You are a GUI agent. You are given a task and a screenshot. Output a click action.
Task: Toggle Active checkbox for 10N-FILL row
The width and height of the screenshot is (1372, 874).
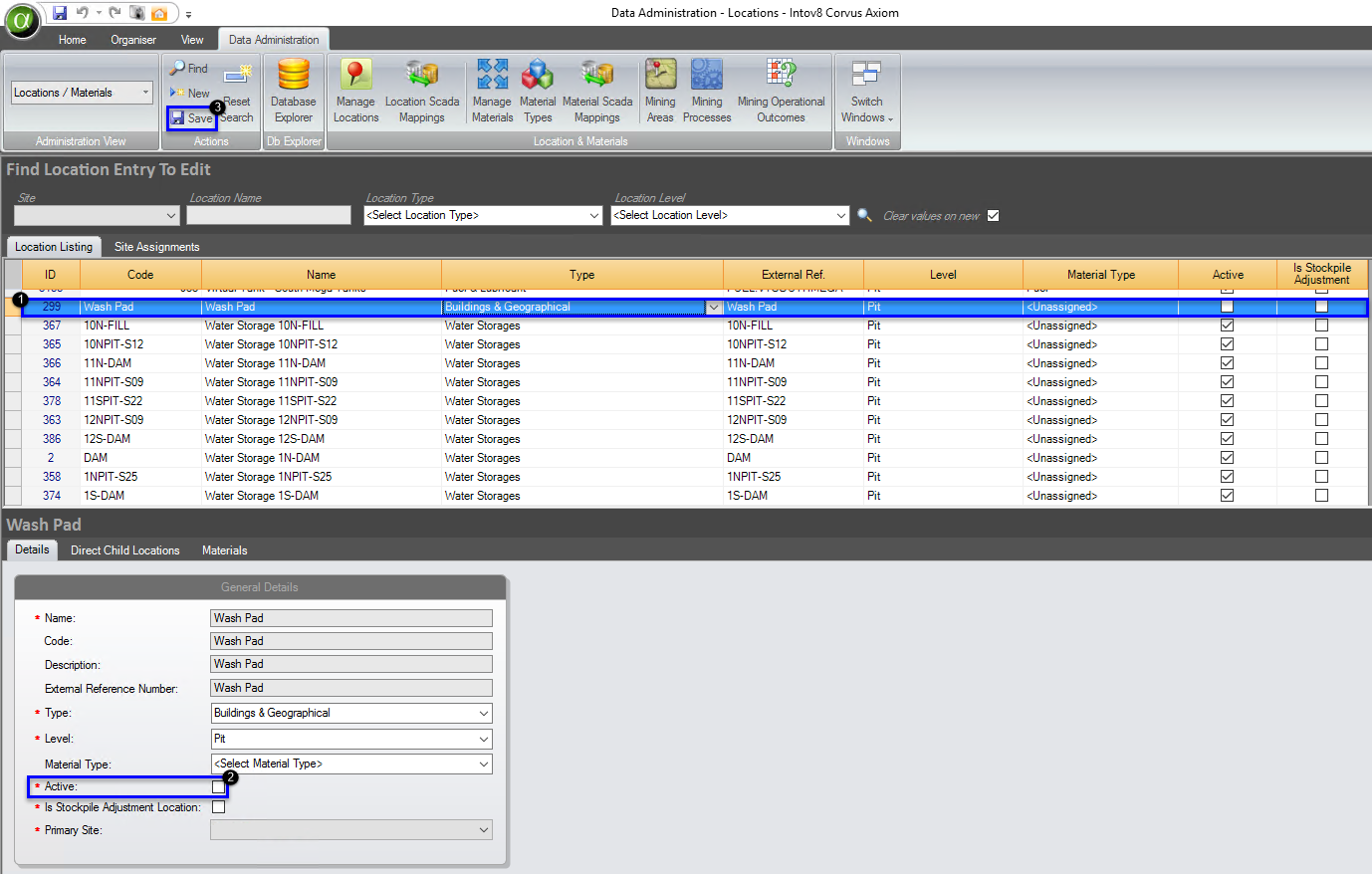pyautogui.click(x=1227, y=326)
